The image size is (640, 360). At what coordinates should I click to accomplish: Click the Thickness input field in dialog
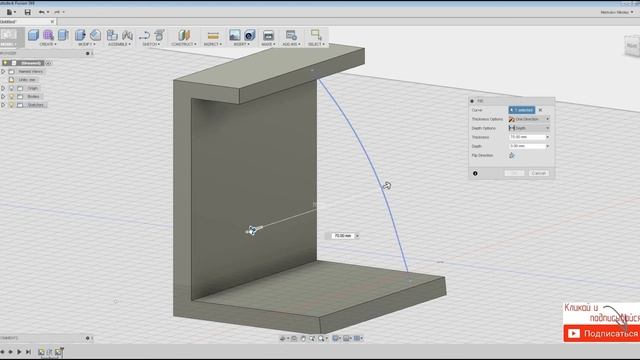(x=527, y=137)
